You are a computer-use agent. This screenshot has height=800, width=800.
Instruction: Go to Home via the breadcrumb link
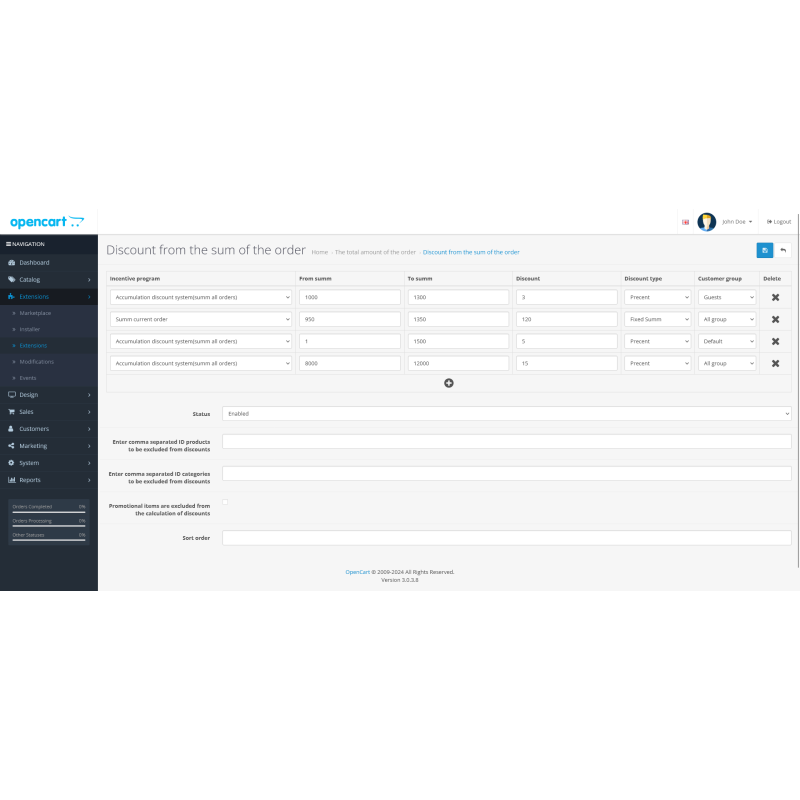tap(319, 252)
